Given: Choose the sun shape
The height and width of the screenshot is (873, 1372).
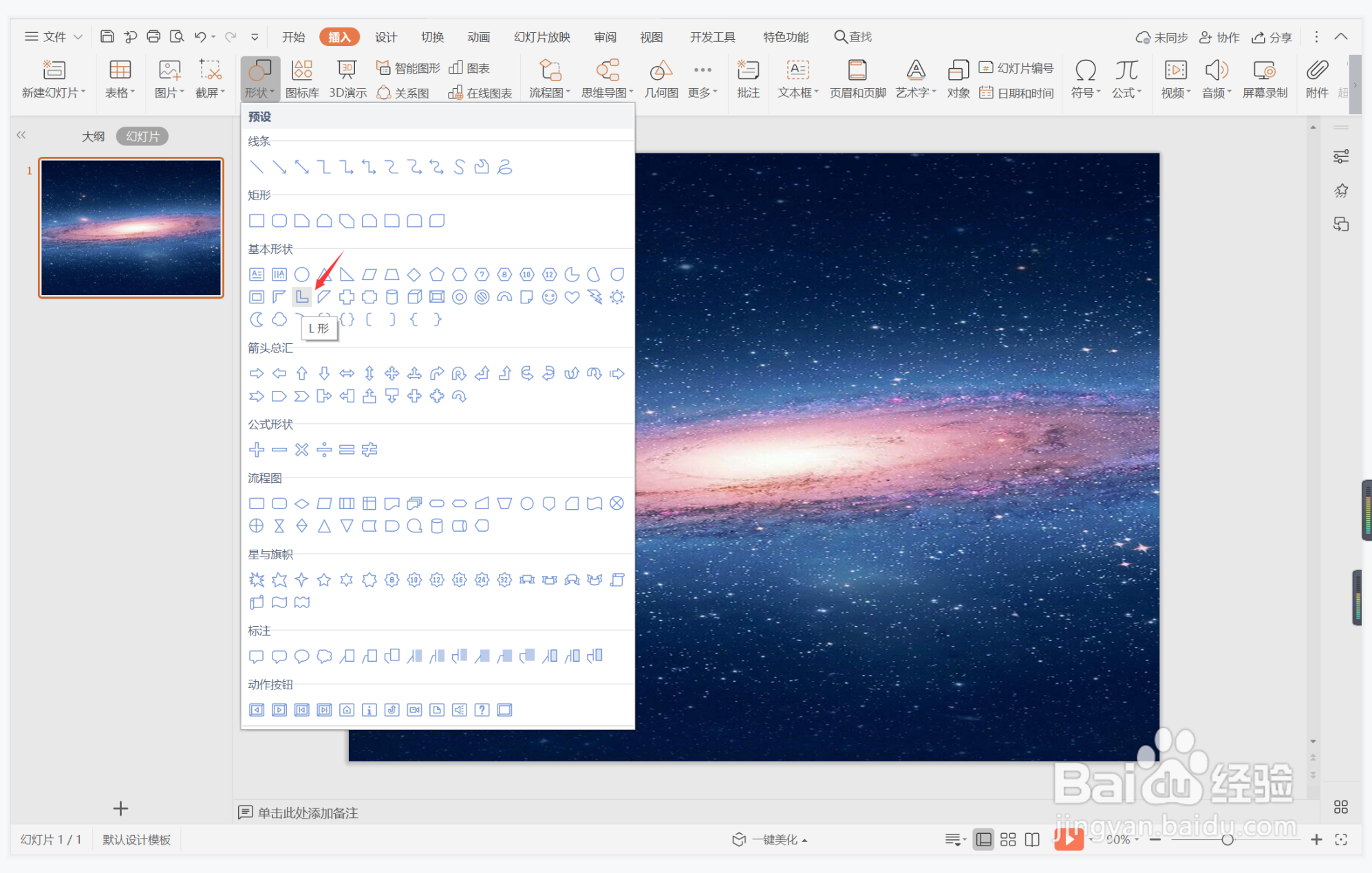Looking at the screenshot, I should coord(617,297).
